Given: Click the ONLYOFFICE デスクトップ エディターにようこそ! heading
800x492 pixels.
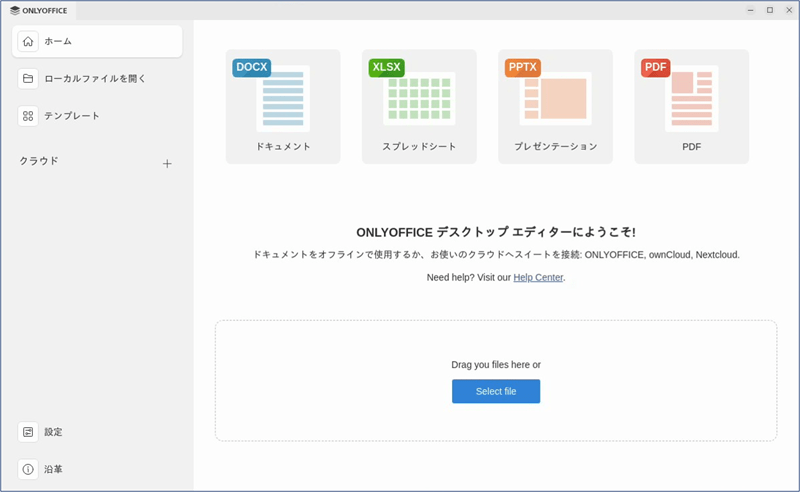Looking at the screenshot, I should pos(496,232).
